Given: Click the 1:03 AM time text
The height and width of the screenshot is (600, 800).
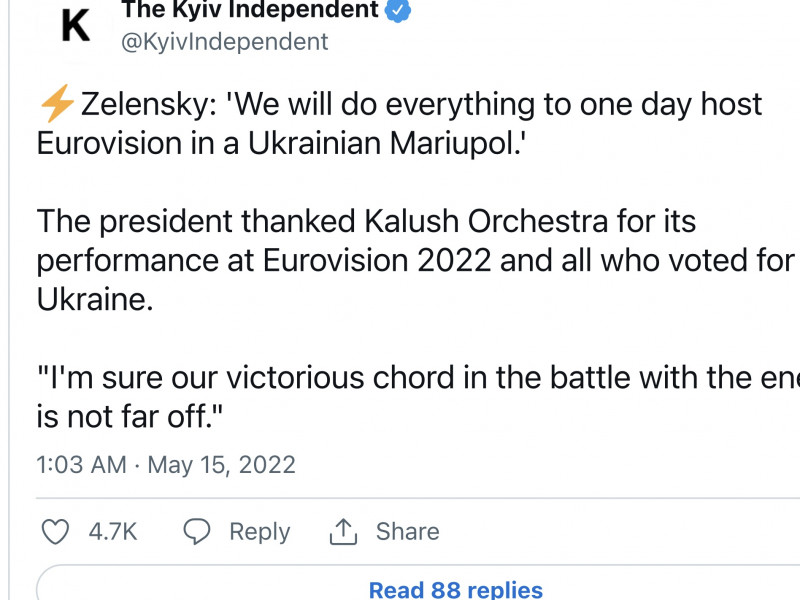Looking at the screenshot, I should click(80, 464).
